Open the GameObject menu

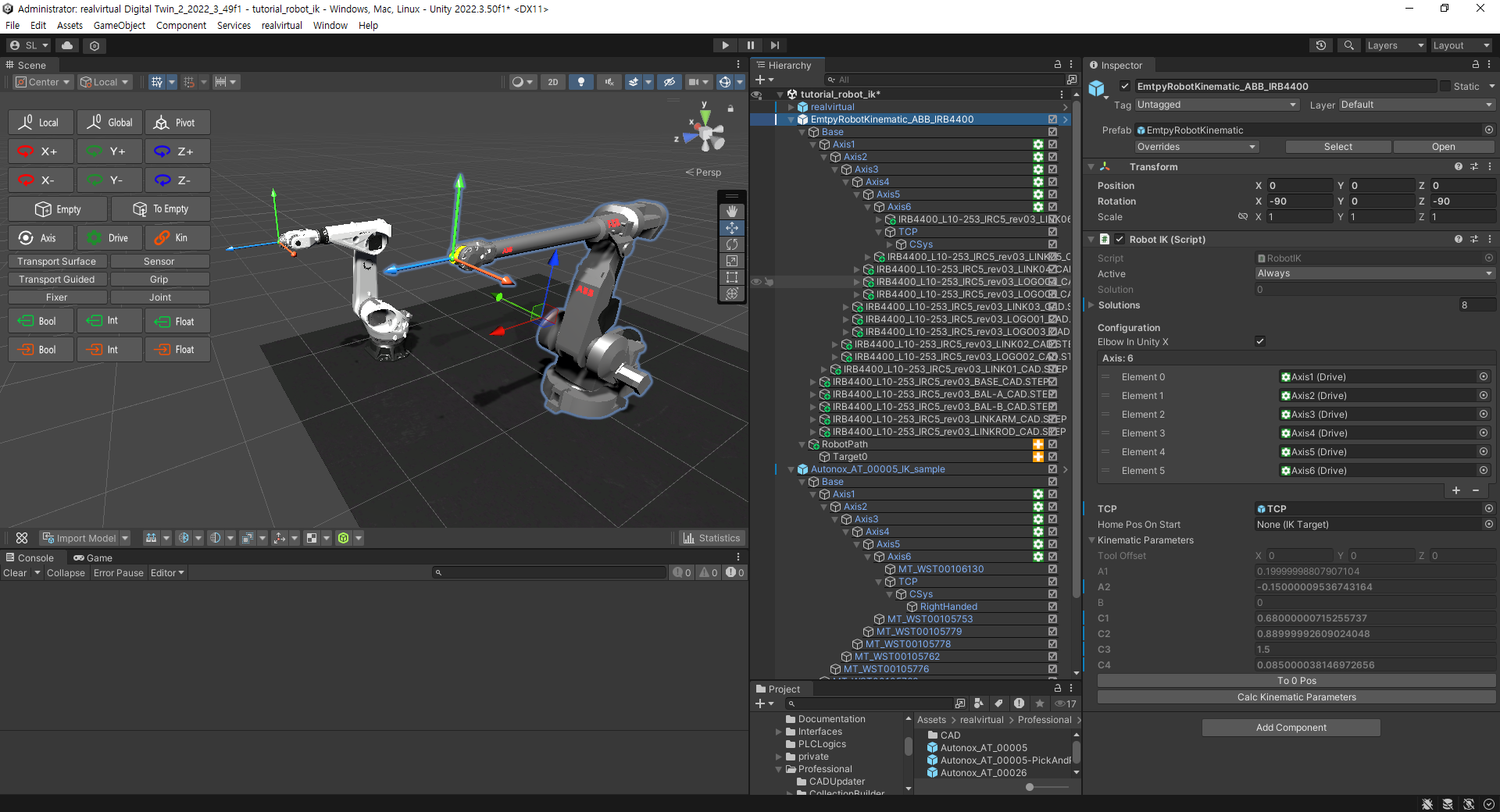tap(120, 25)
